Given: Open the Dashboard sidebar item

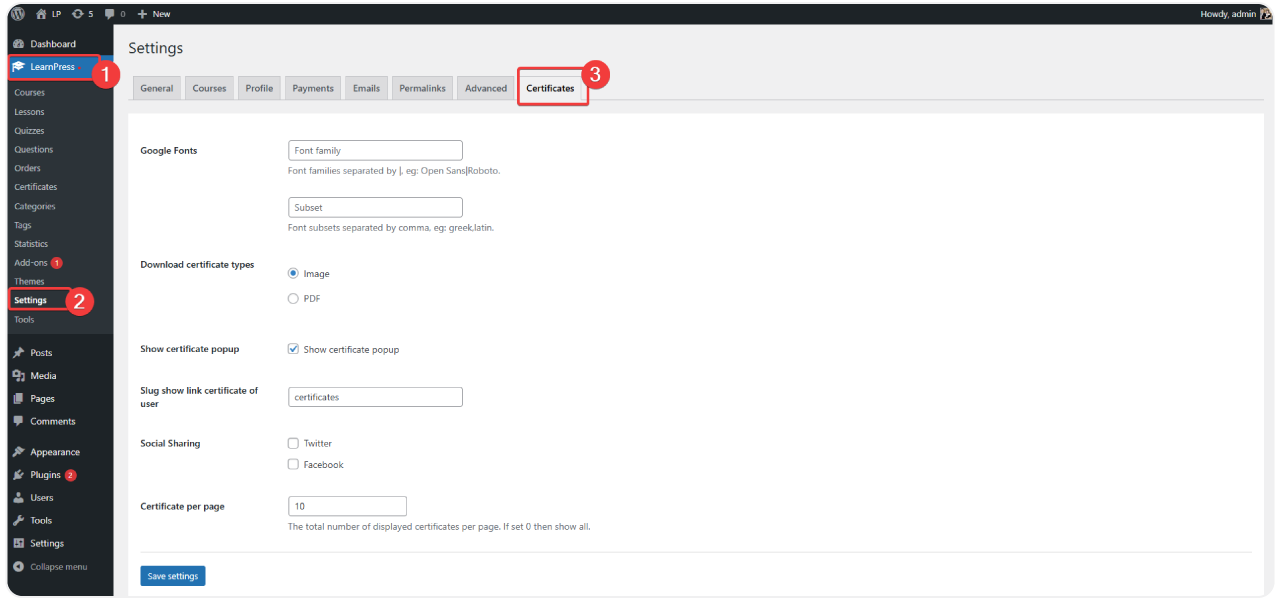Looking at the screenshot, I should [x=52, y=44].
